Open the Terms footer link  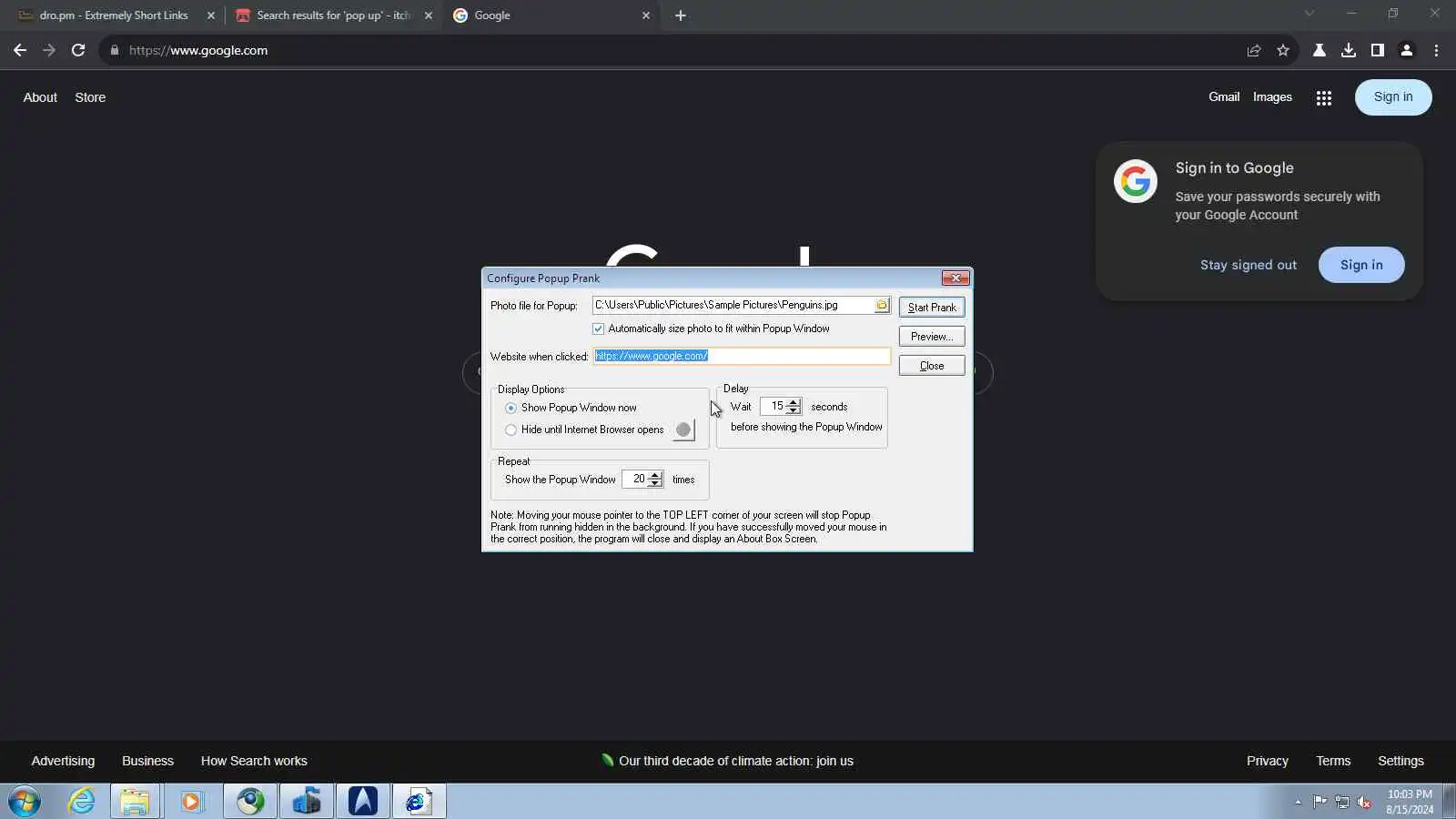click(1333, 761)
